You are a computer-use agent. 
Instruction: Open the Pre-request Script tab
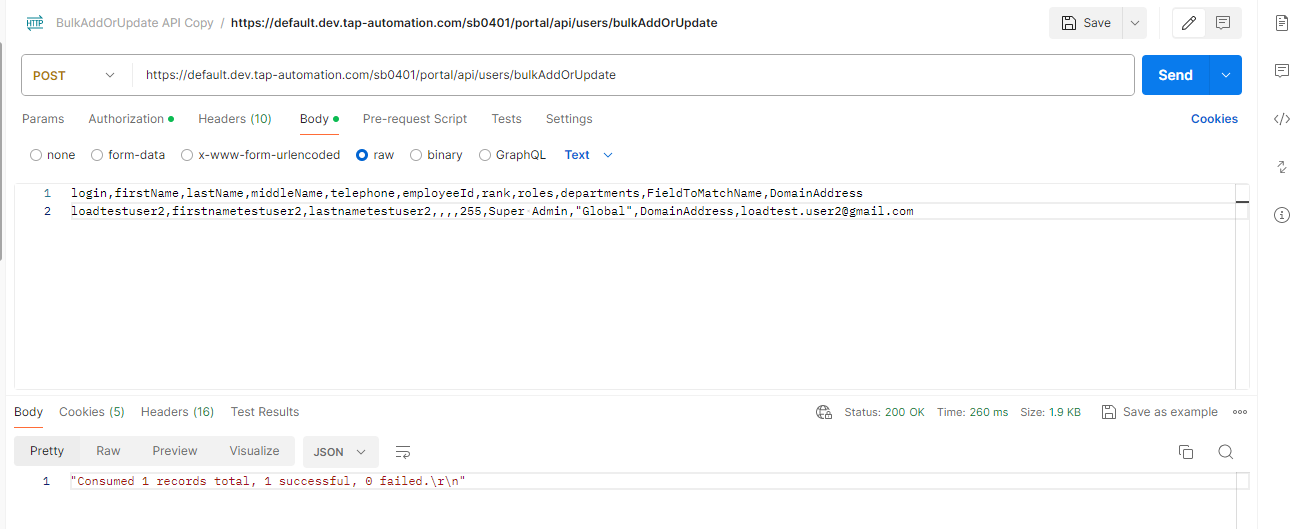(x=414, y=119)
